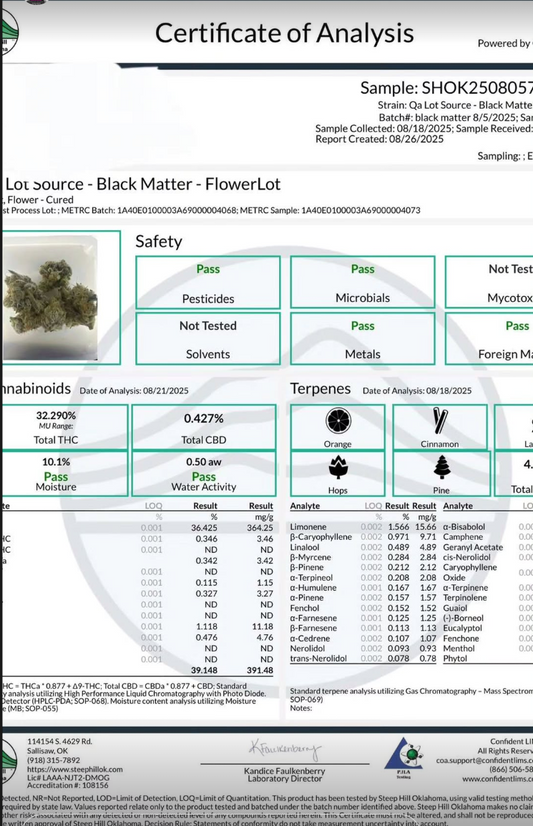The image size is (533, 826).
Task: Select the Guaiol analyte name
Action: 455,608
